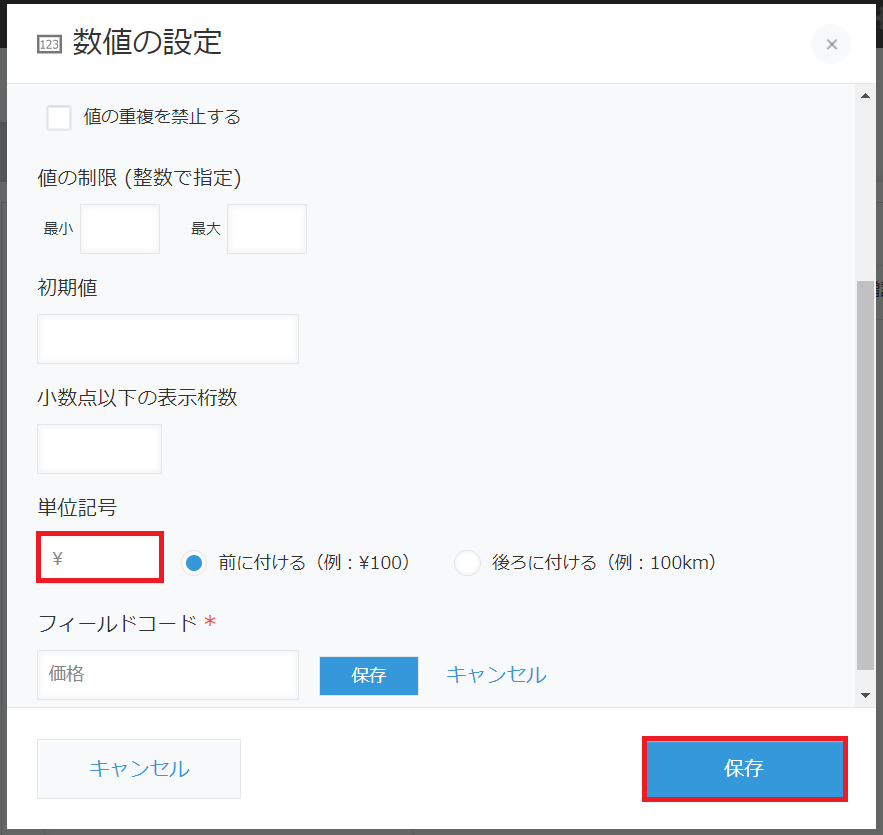Close the 数値の設定 dialog with X

[831, 44]
